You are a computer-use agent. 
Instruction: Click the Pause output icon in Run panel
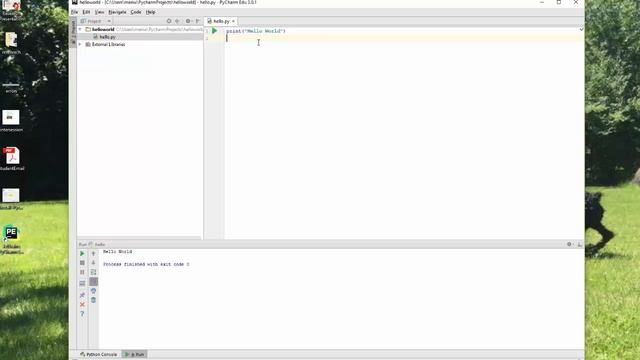(82, 272)
